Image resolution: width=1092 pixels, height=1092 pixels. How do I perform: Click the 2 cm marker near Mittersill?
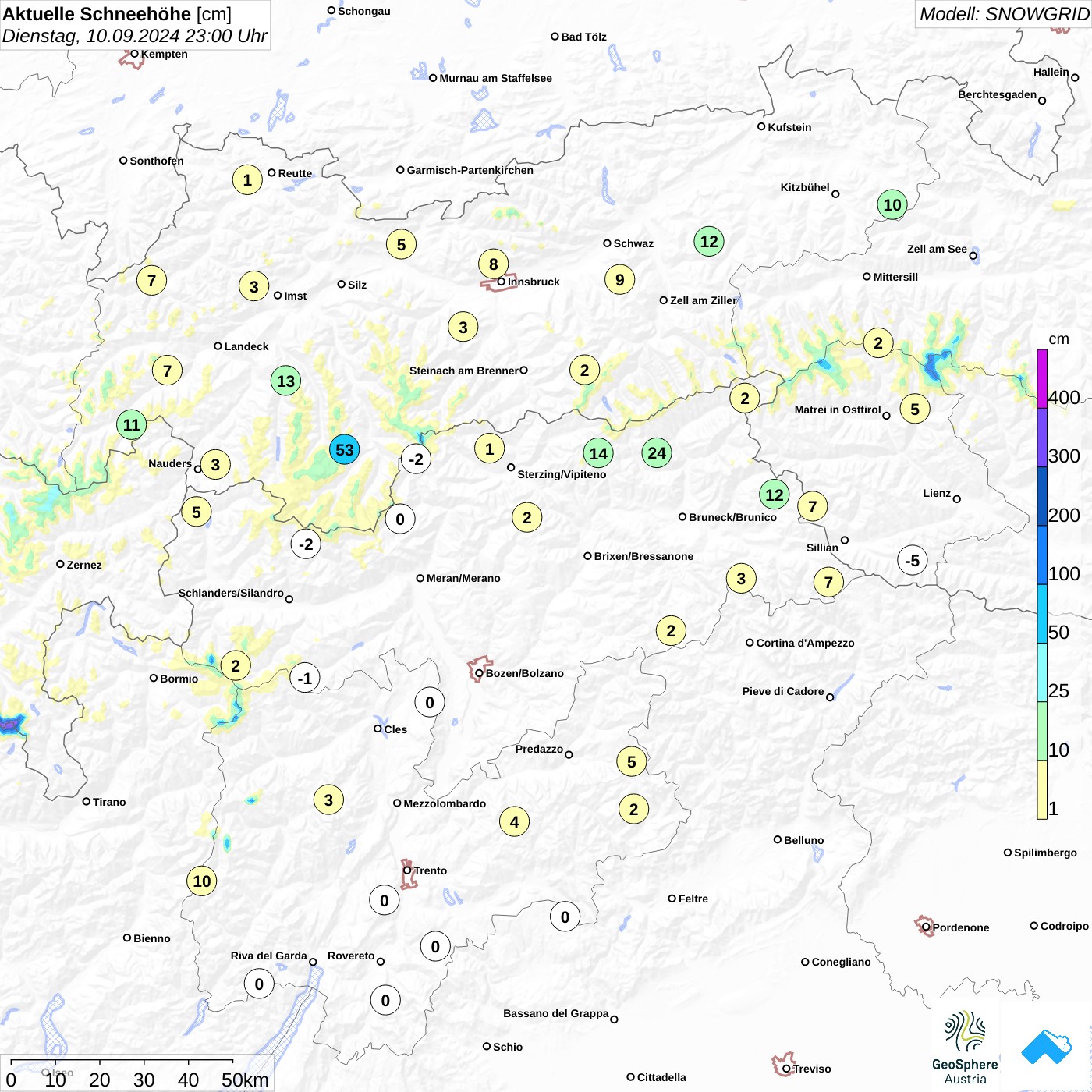coord(878,343)
